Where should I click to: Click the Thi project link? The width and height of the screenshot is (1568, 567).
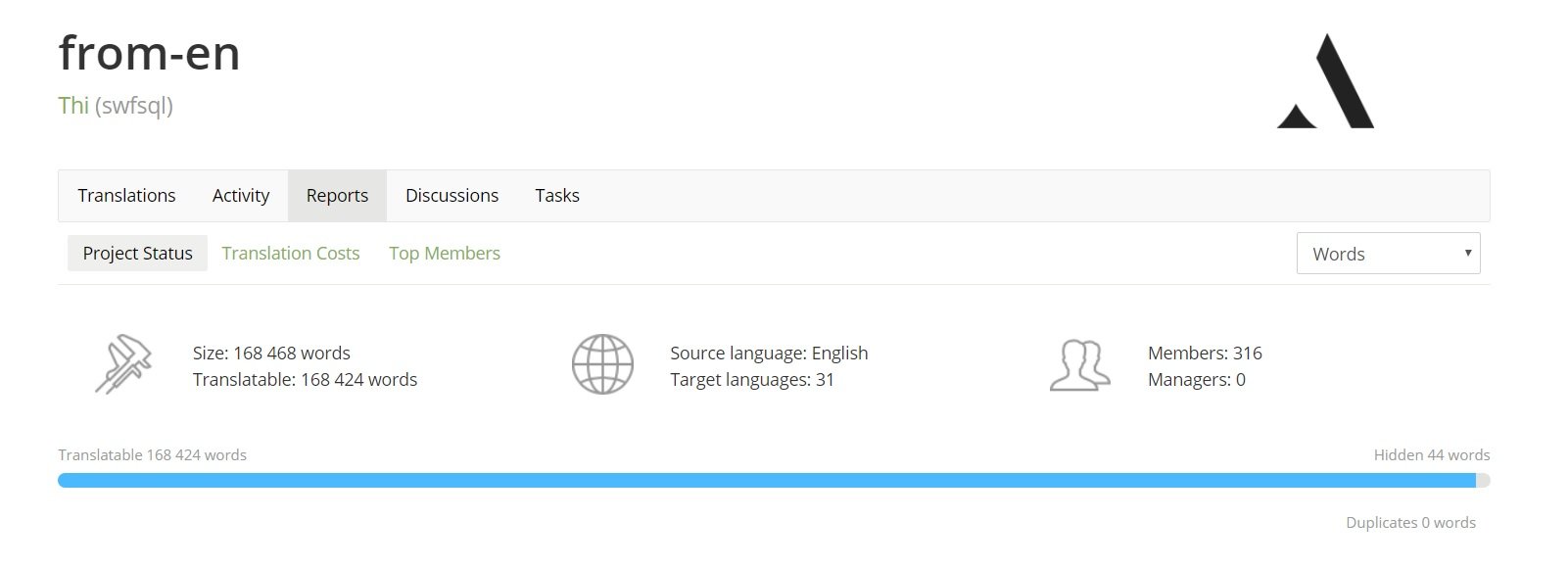tap(73, 106)
